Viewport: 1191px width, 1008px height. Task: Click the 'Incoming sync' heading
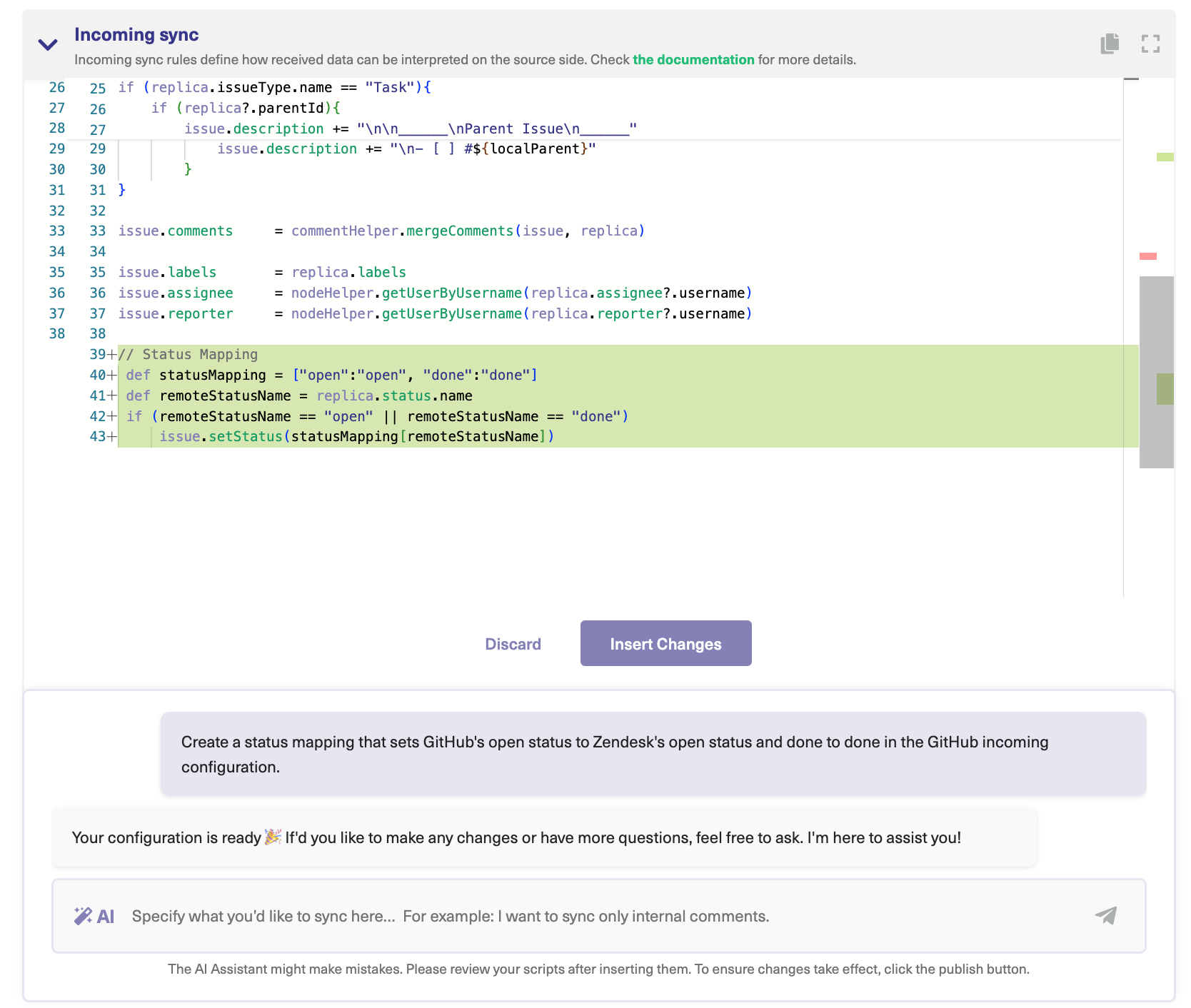click(x=136, y=34)
